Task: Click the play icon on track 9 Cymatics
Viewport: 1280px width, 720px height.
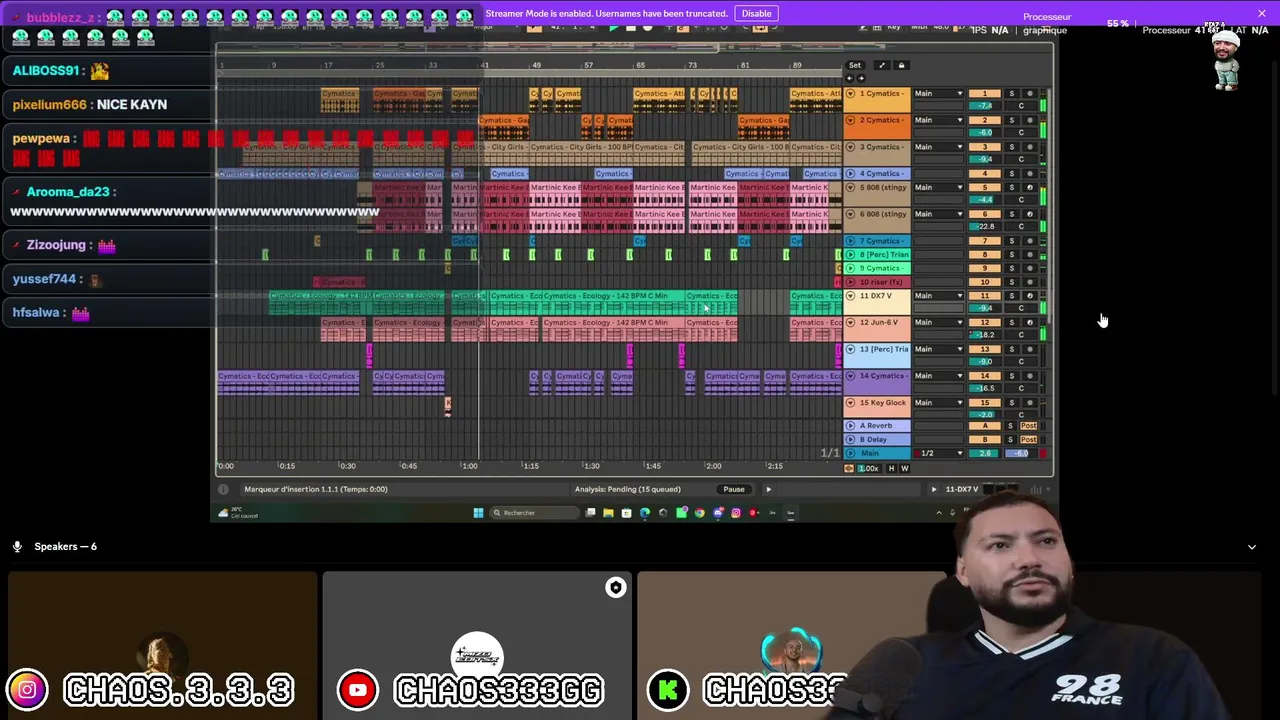Action: click(x=850, y=268)
